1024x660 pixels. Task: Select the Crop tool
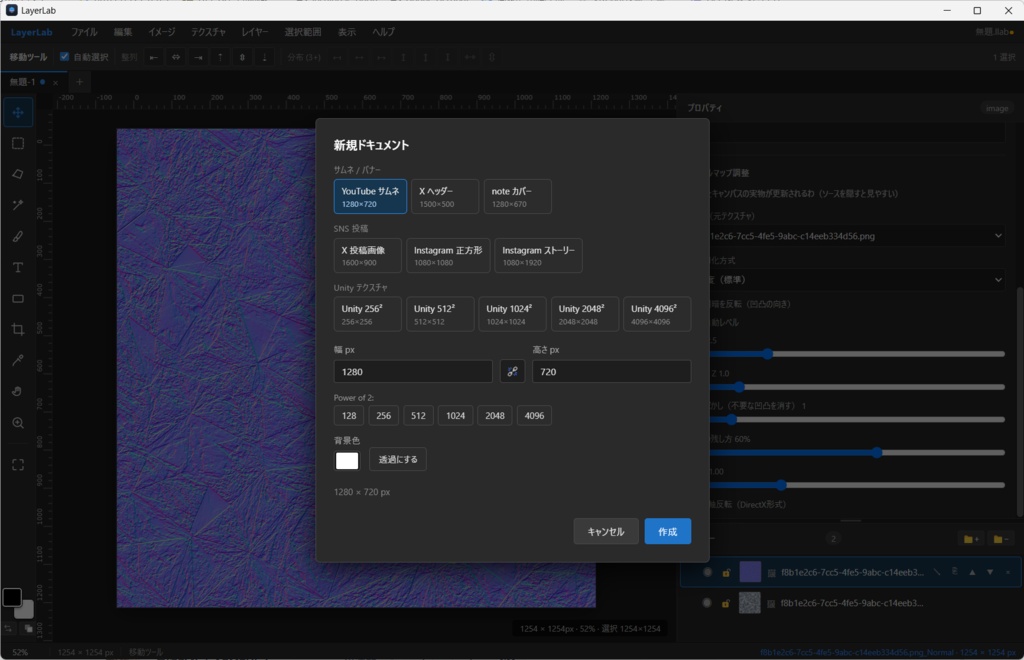[18, 329]
